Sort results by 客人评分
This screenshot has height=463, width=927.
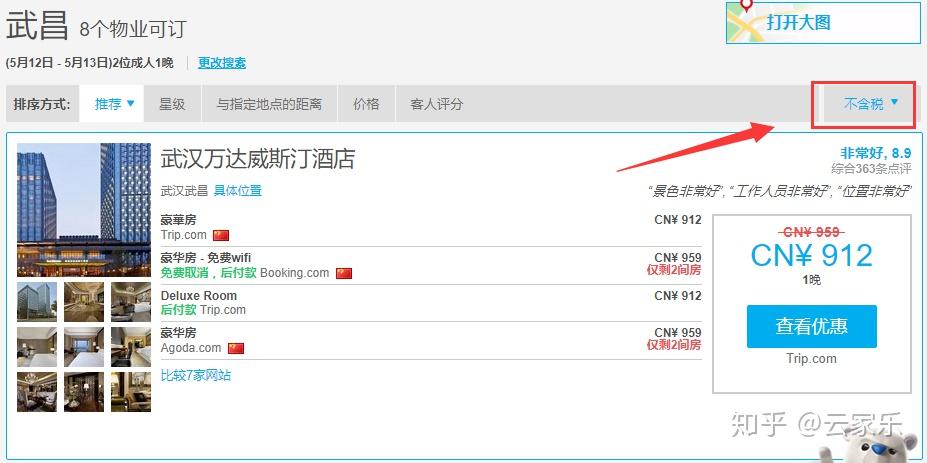click(x=436, y=104)
